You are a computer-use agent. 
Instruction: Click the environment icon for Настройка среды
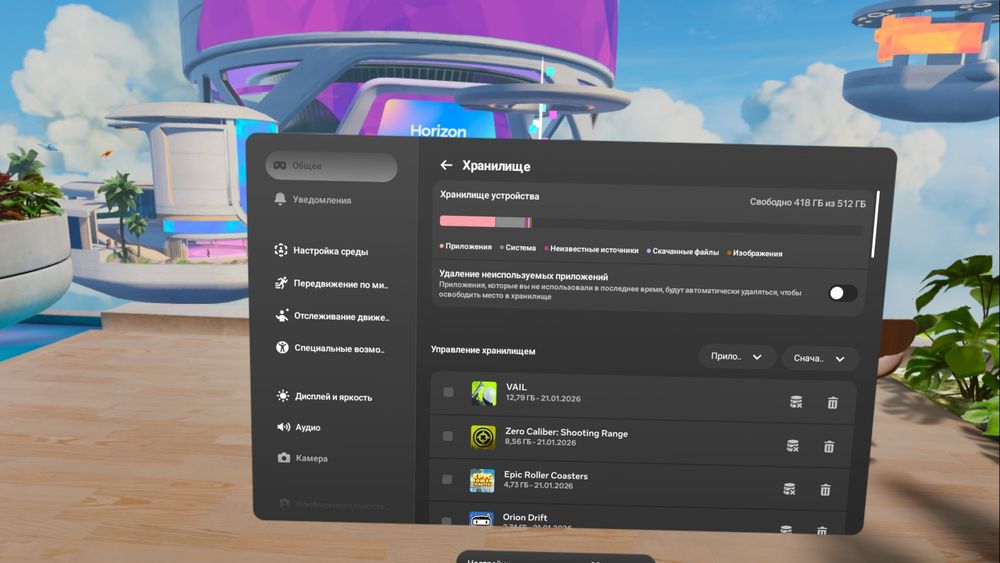point(281,250)
